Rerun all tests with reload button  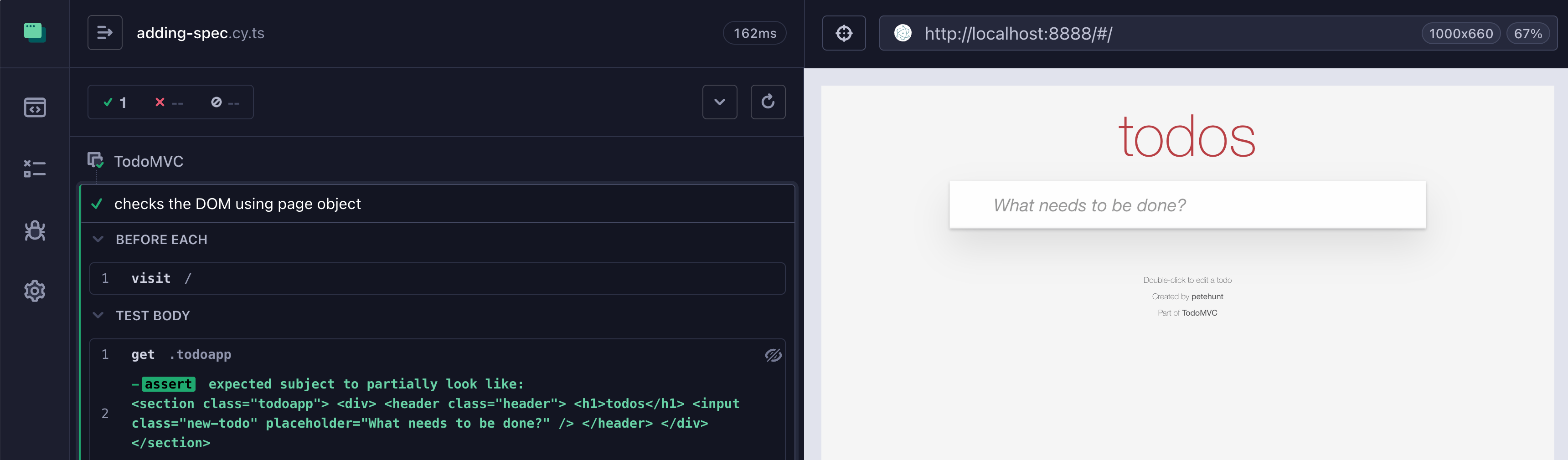(768, 102)
